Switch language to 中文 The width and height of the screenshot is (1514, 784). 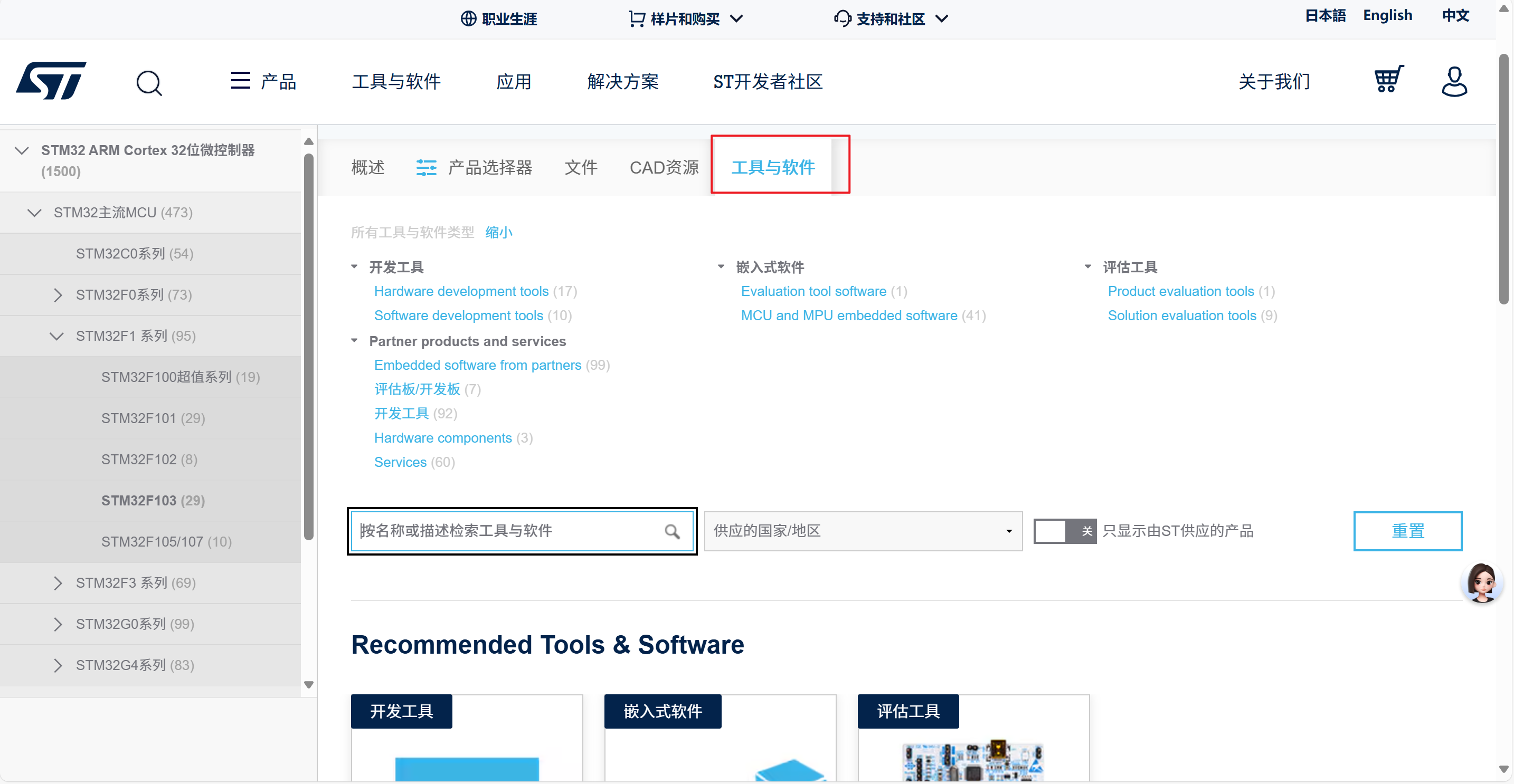(1455, 15)
